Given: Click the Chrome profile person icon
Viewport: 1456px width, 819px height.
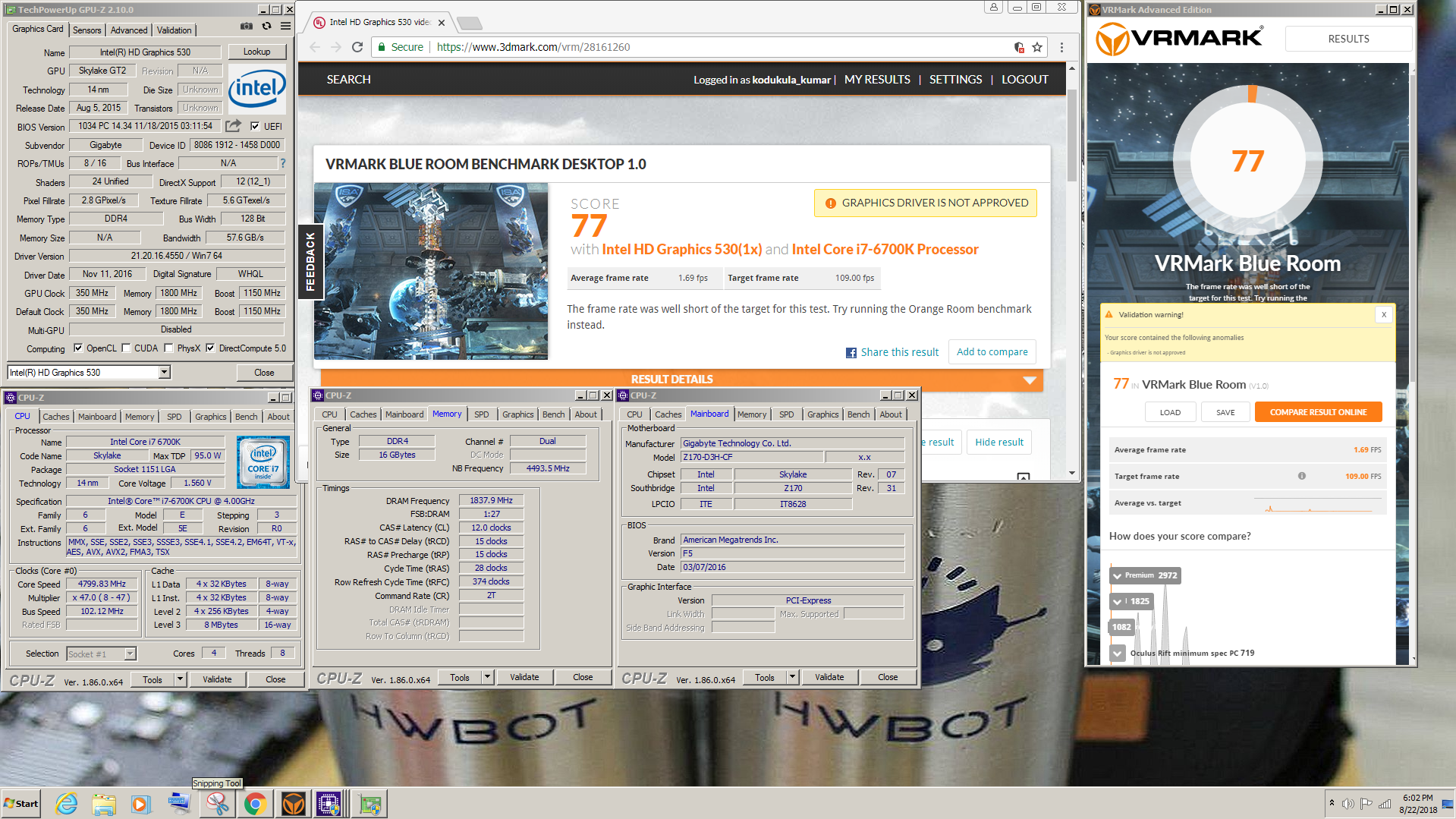Looking at the screenshot, I should pos(993,7).
